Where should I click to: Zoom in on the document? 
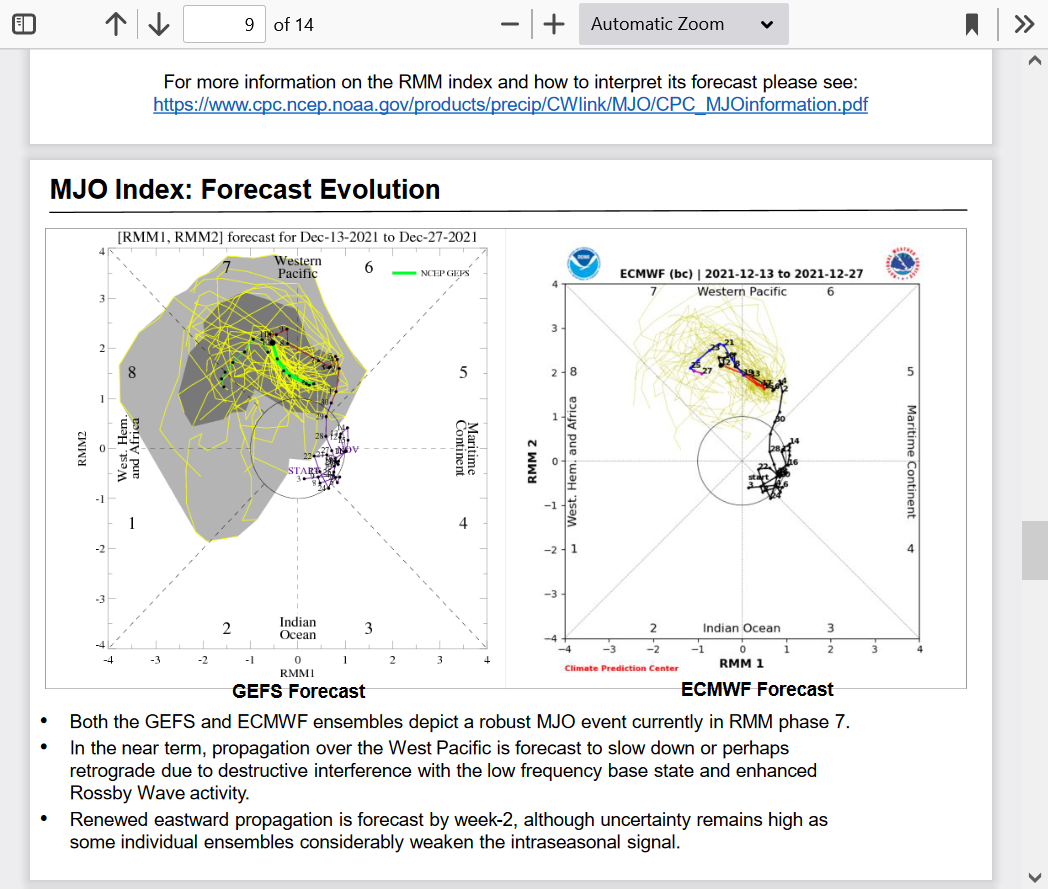tap(553, 25)
